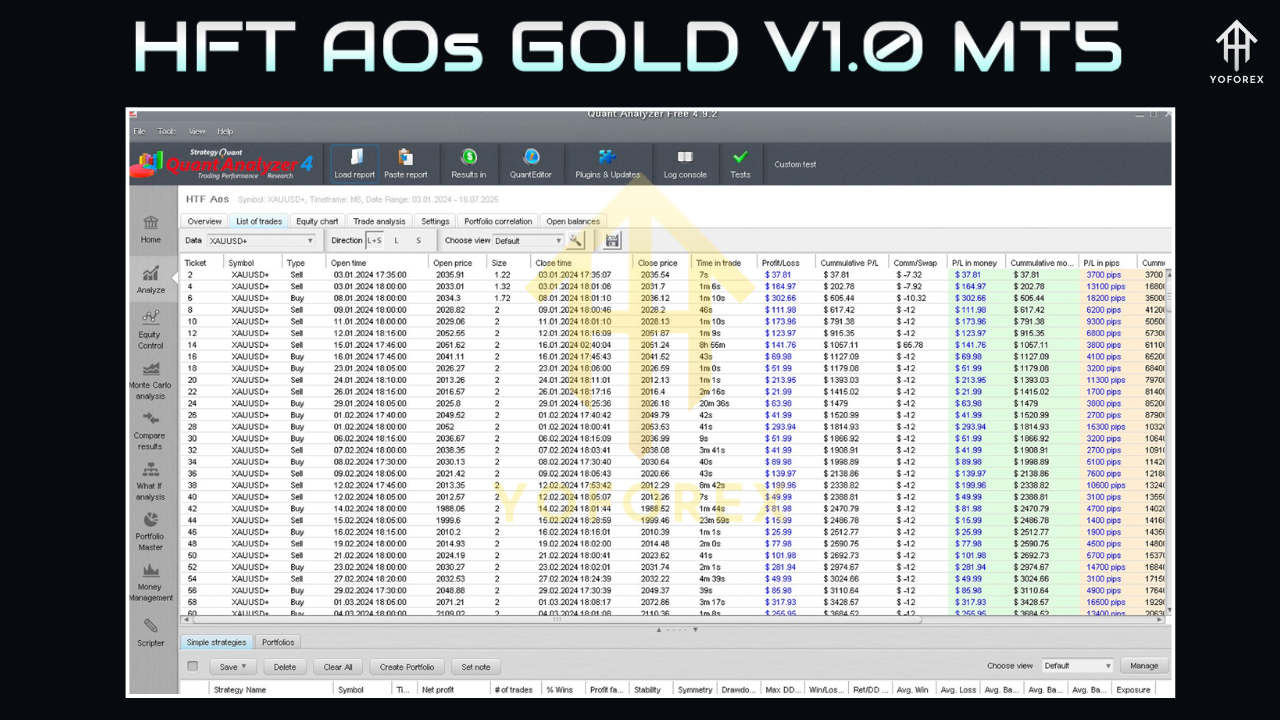
Task: Open Plugins & Updates
Action: coord(608,163)
